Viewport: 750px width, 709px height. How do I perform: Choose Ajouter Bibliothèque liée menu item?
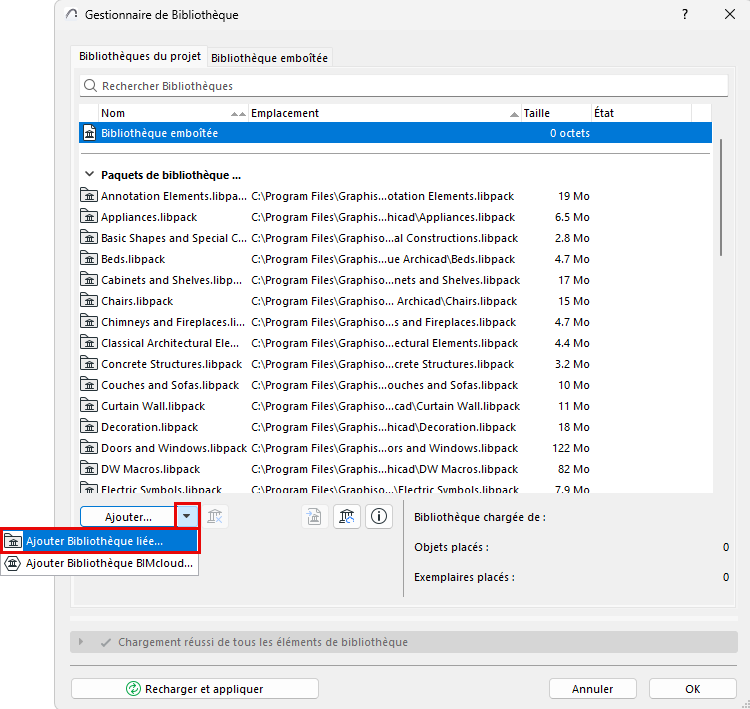(x=99, y=541)
